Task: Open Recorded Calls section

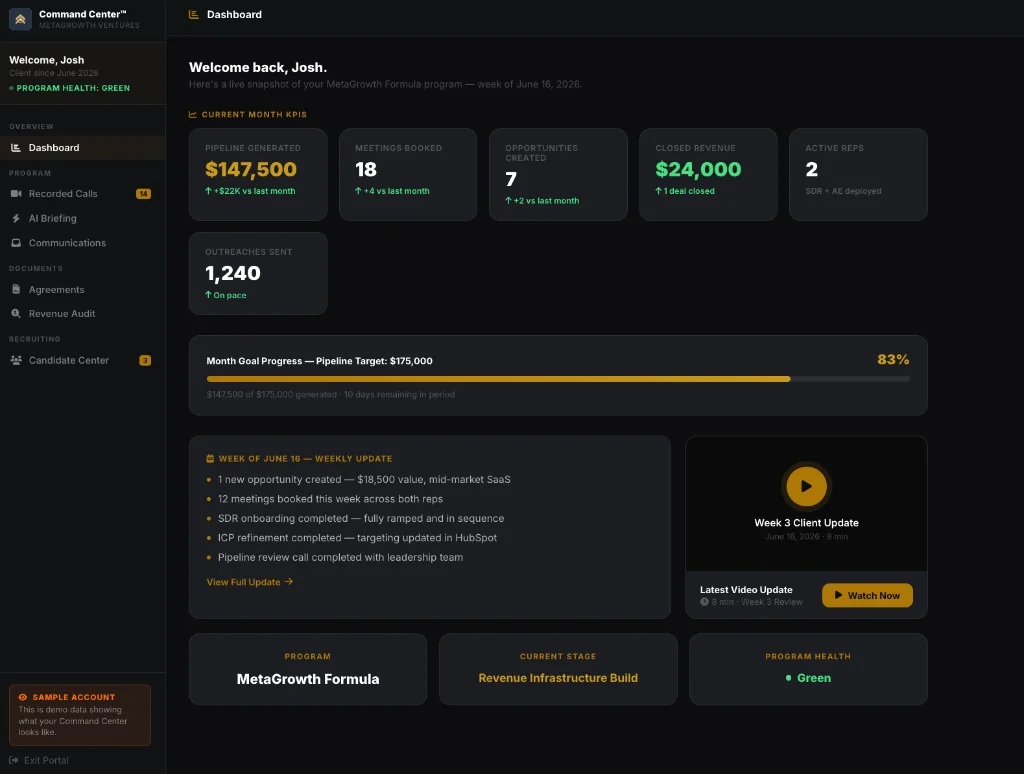Action: point(82,194)
